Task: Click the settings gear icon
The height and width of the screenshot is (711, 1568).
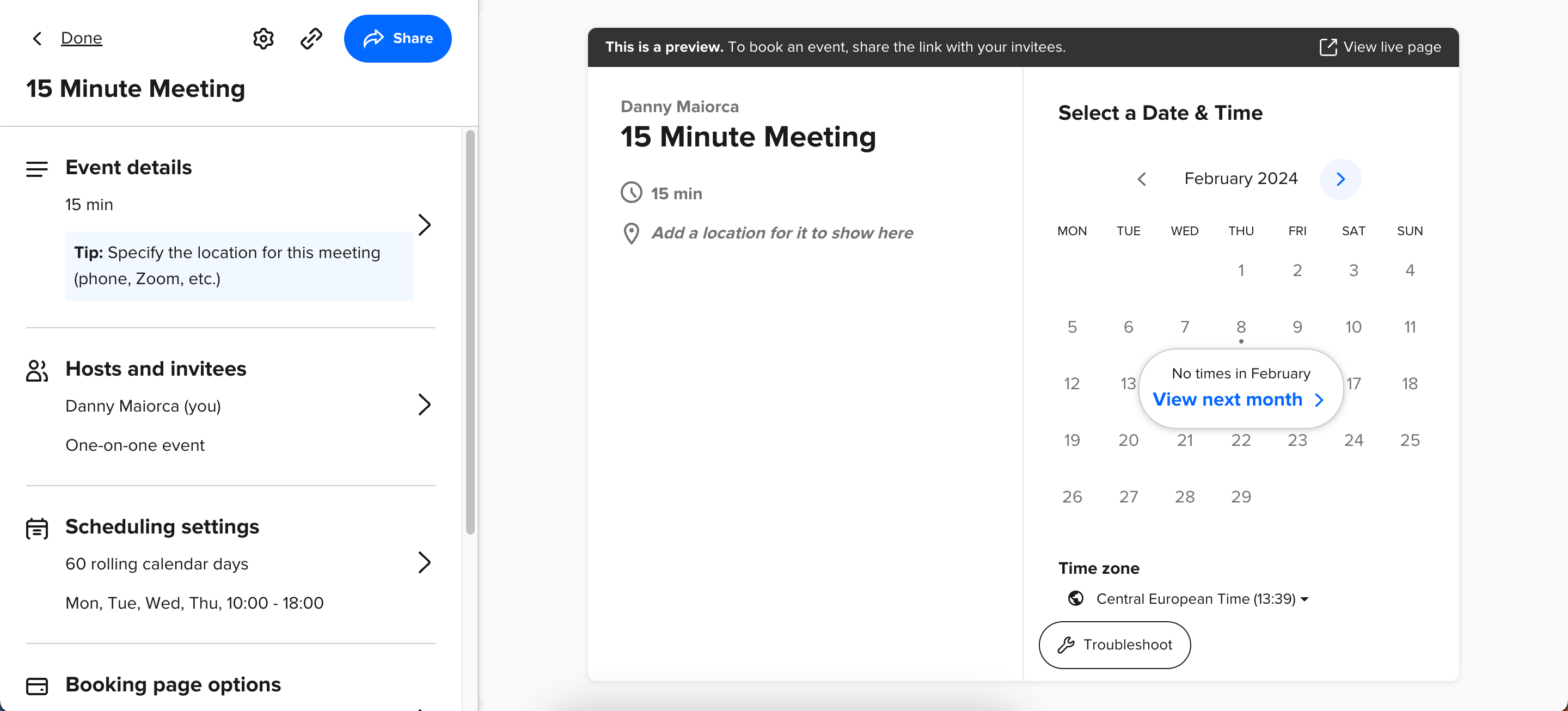Action: tap(263, 38)
